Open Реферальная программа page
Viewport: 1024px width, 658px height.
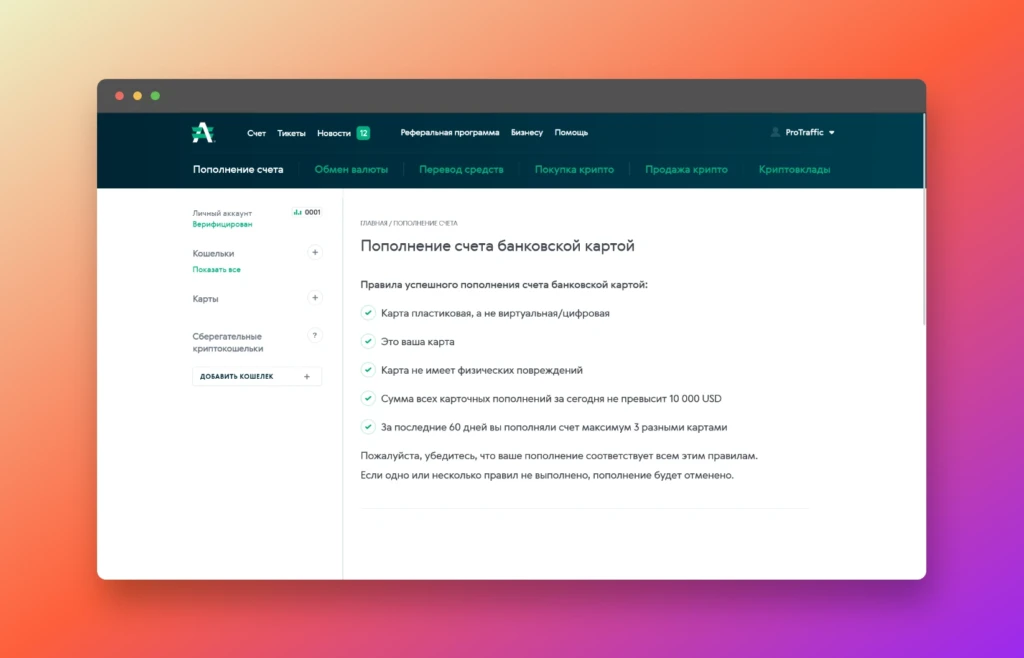pyautogui.click(x=450, y=133)
